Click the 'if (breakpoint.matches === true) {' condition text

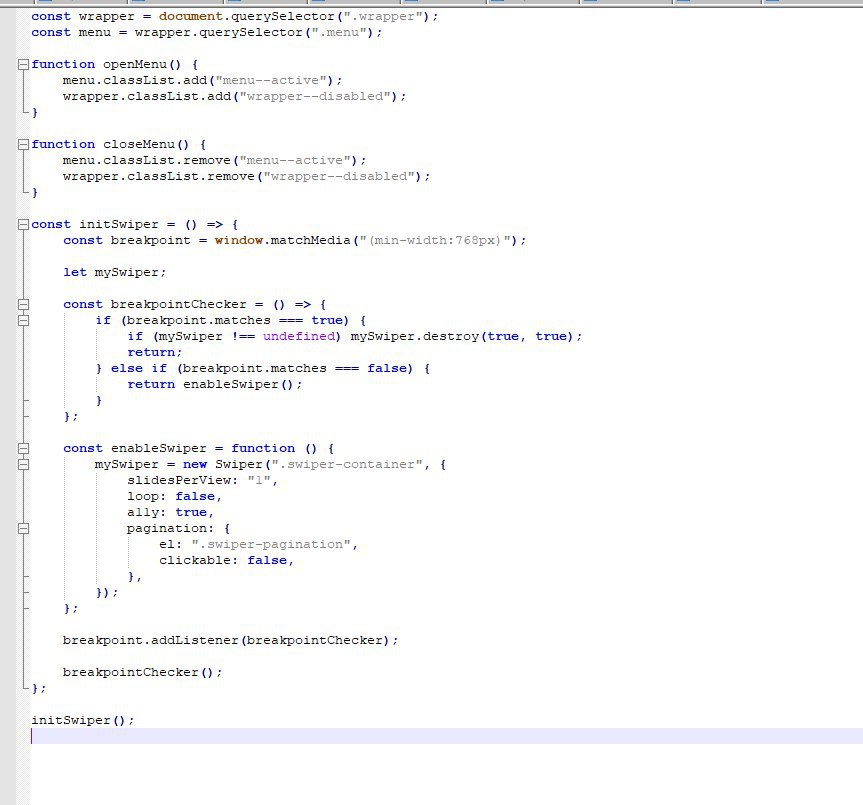[x=231, y=320]
